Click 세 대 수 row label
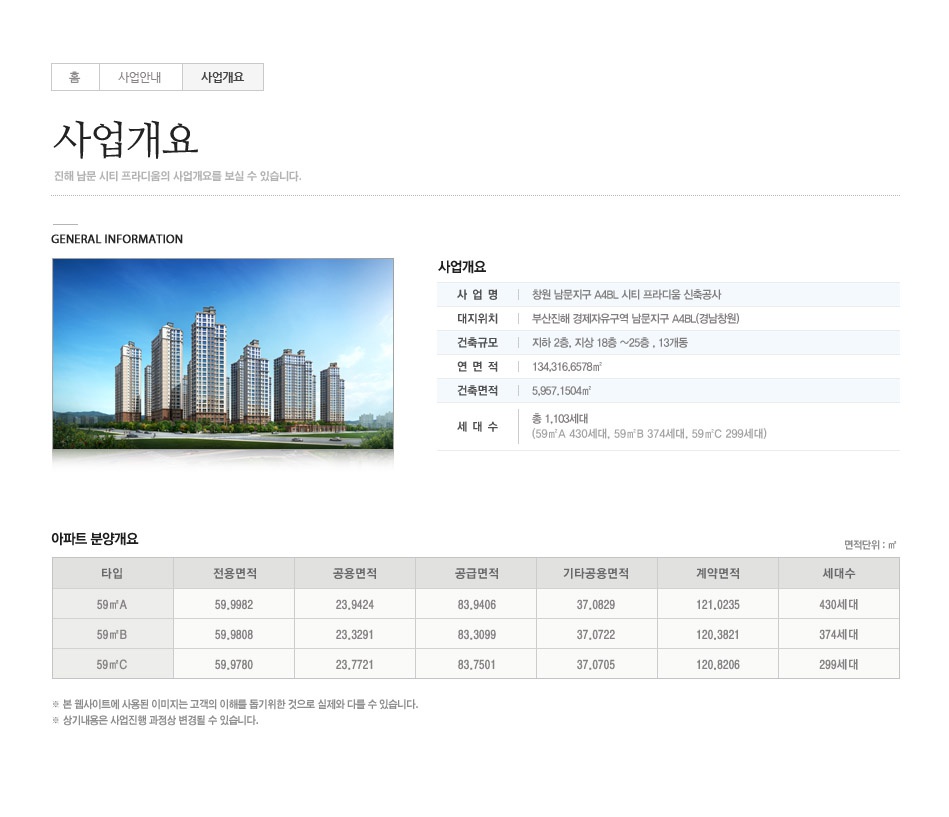The image size is (949, 817). point(477,427)
